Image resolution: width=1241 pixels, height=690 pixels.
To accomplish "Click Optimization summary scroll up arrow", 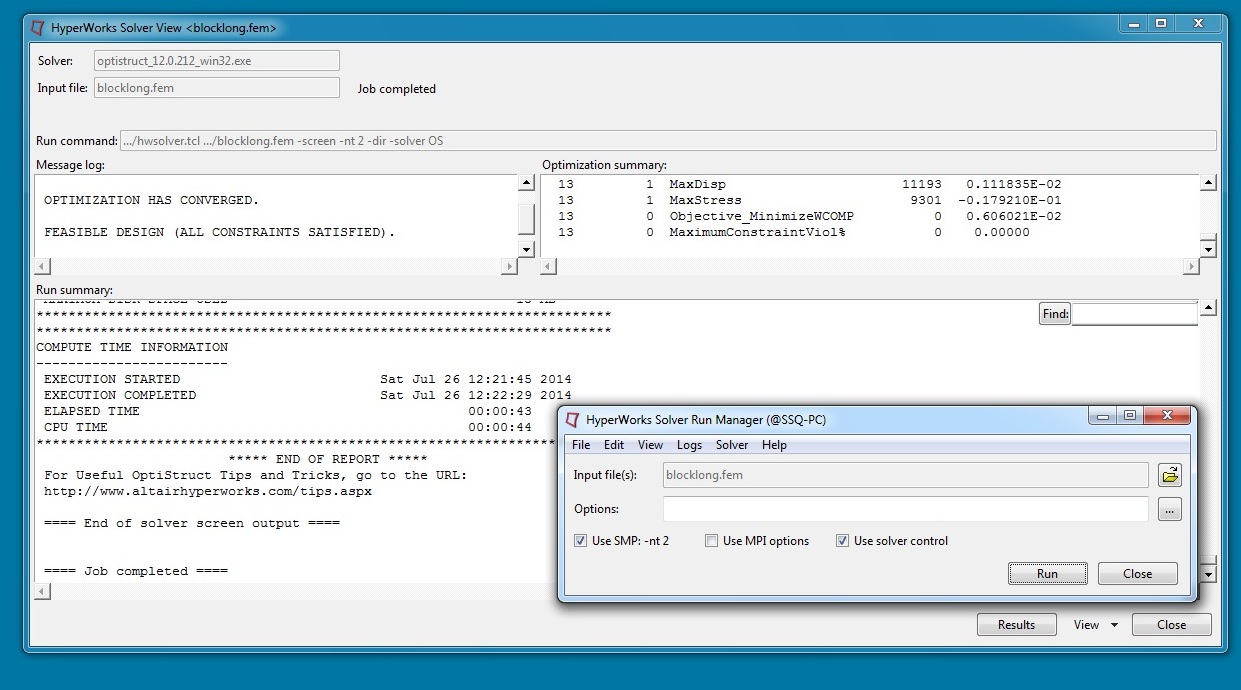I will pos(1208,183).
